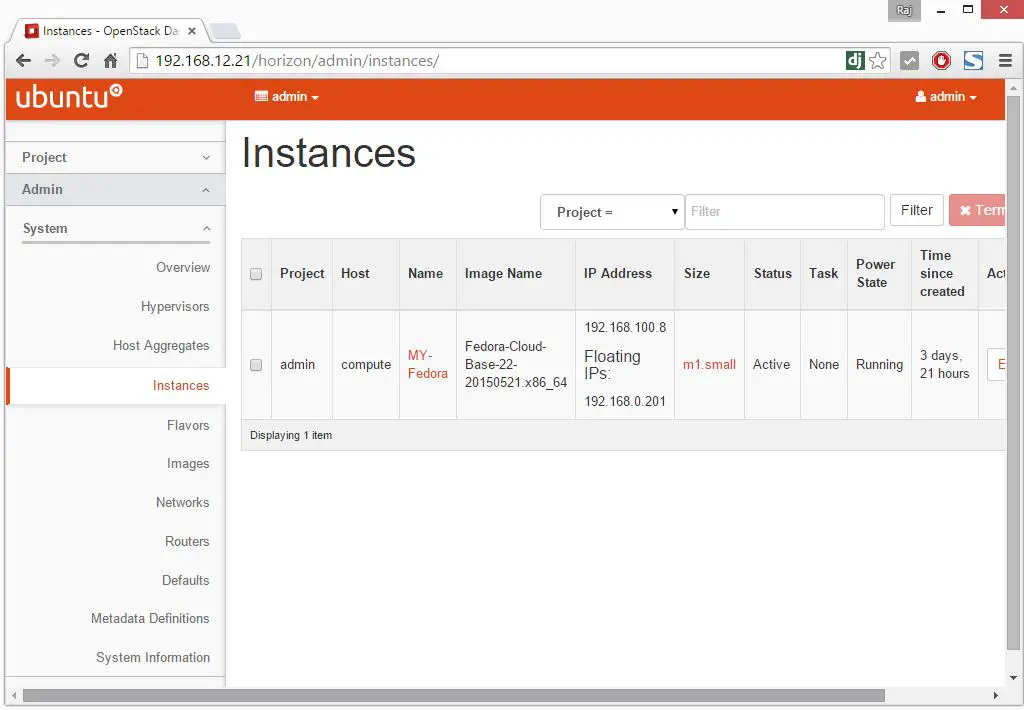Click the browser forward arrow
Viewport: 1024px width, 710px height.
tap(52, 61)
